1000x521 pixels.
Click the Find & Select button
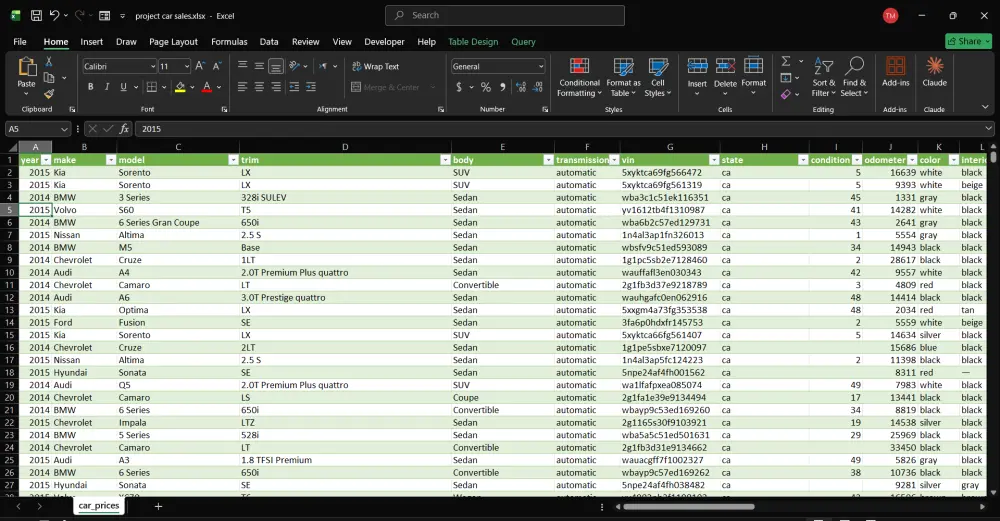(x=855, y=77)
